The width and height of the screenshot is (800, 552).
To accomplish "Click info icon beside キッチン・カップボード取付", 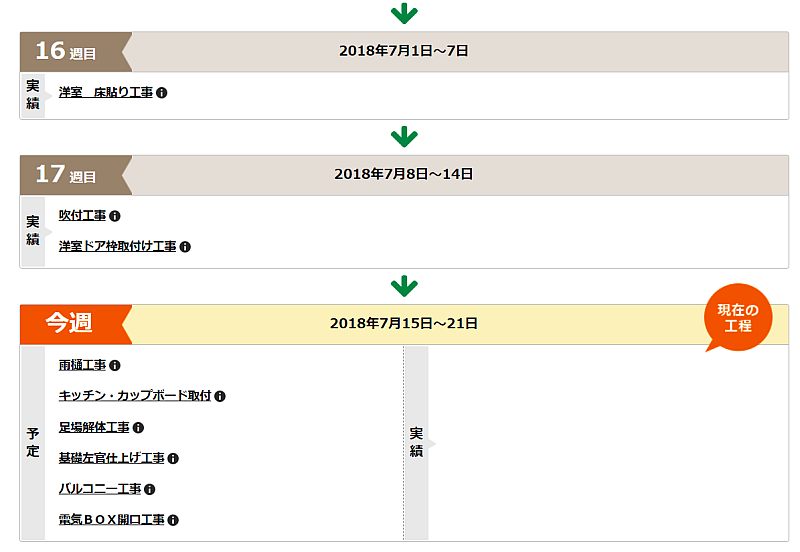I will [220, 396].
